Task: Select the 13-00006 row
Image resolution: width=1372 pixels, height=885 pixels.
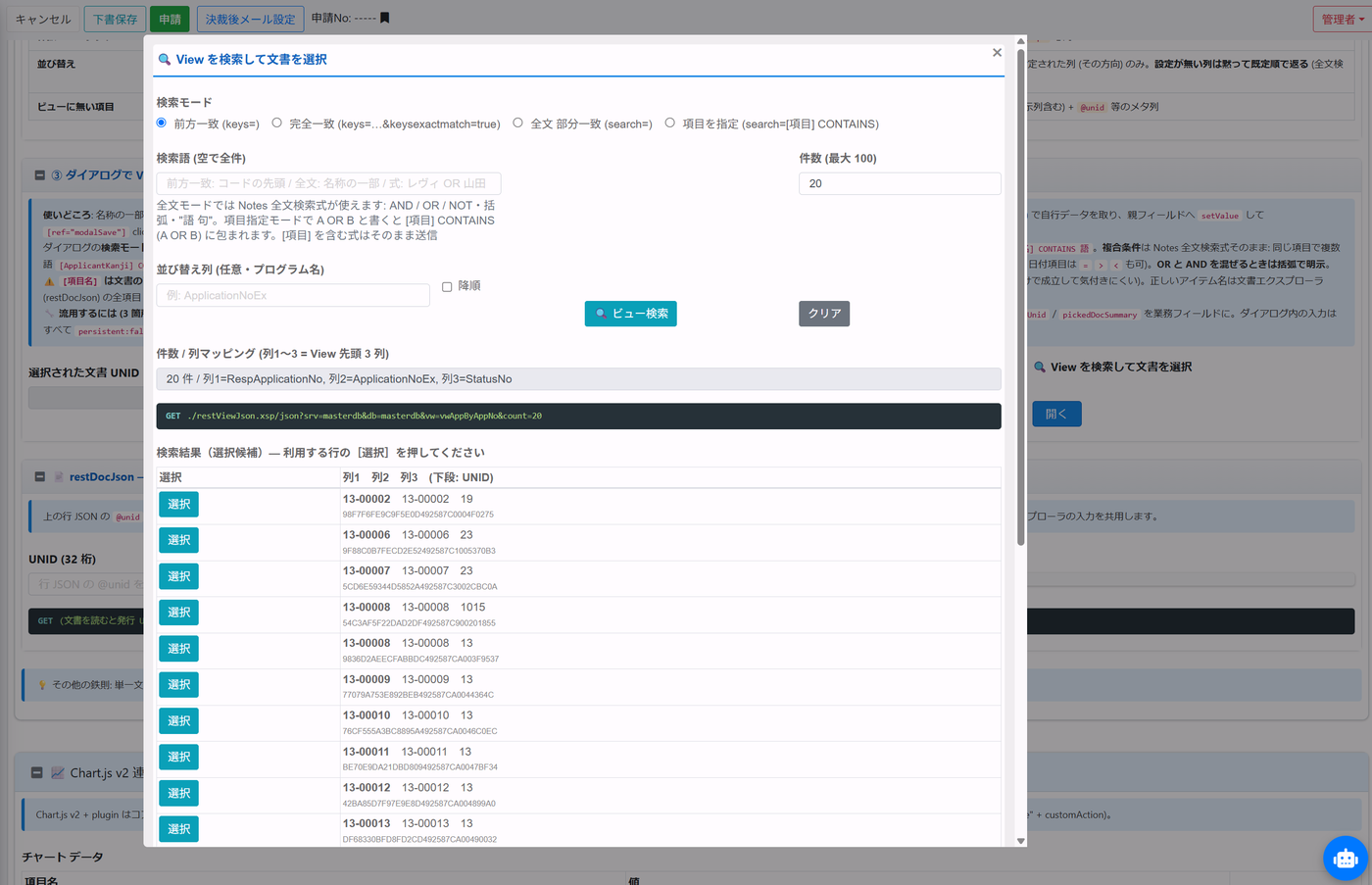Action: tap(178, 540)
